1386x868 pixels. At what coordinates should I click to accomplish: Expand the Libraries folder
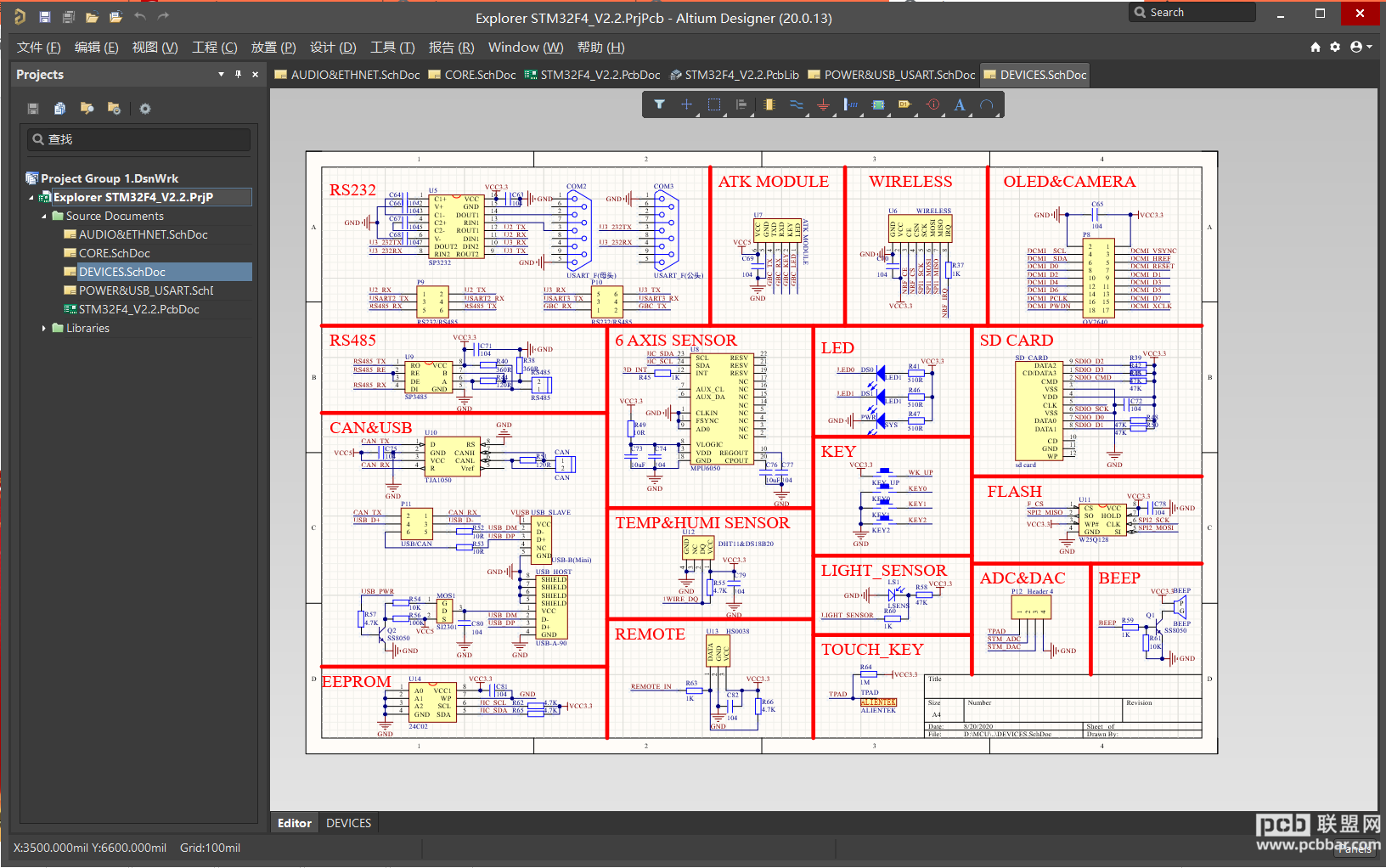click(x=44, y=328)
